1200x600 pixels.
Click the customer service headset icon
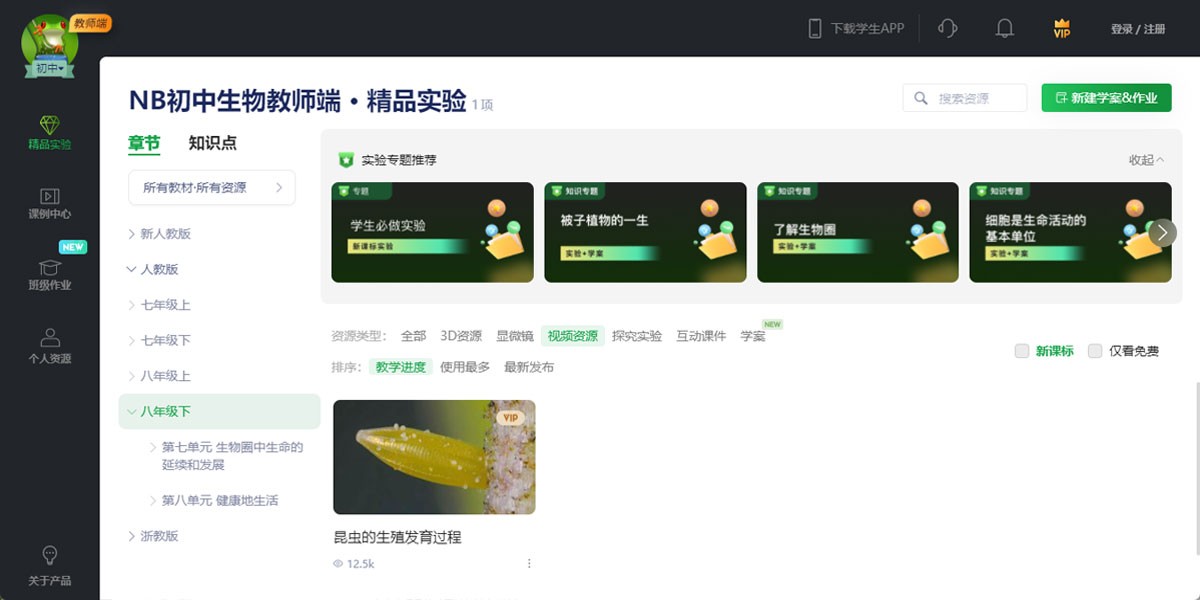pyautogui.click(x=948, y=29)
